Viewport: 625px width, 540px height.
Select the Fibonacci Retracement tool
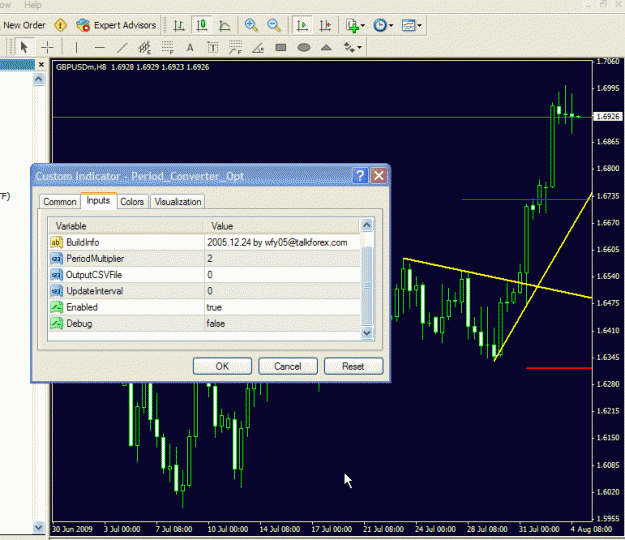point(167,47)
